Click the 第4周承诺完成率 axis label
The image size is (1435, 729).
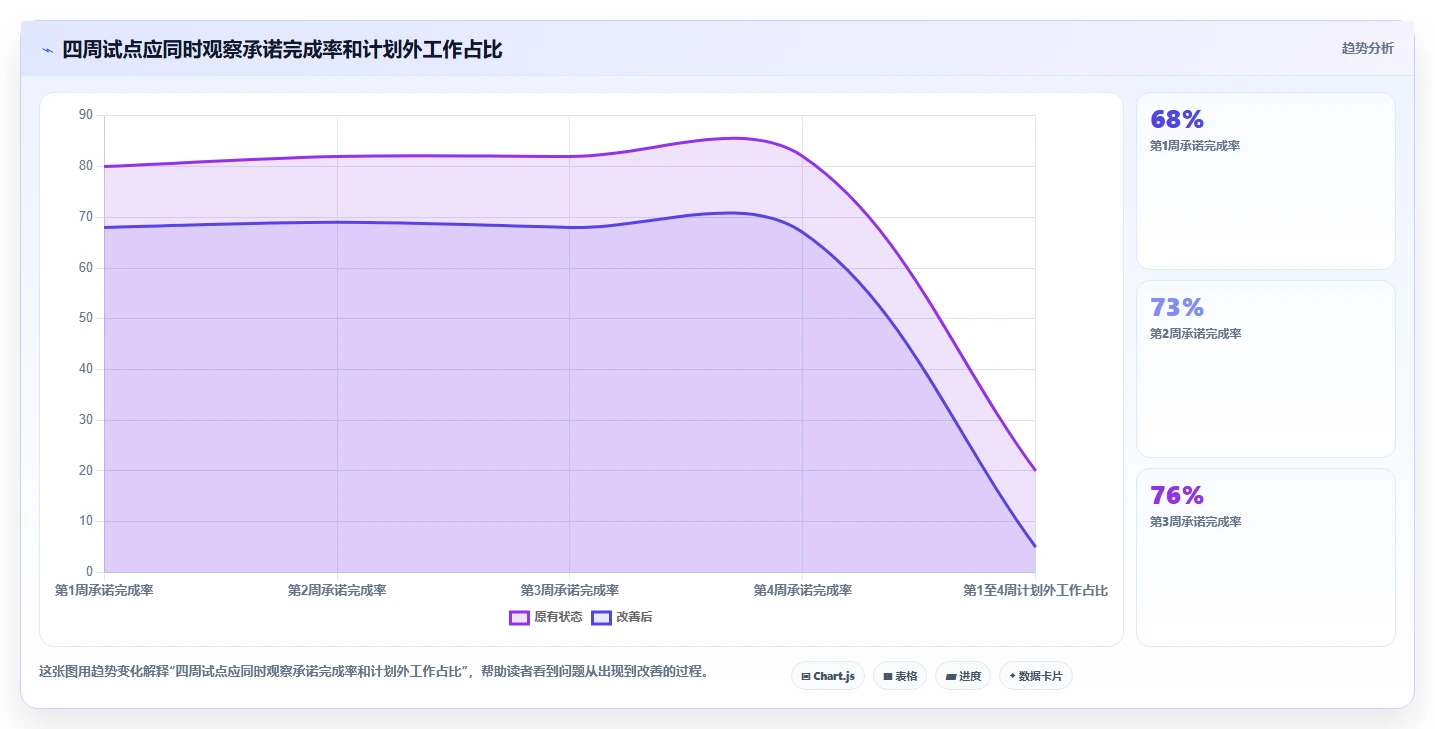pos(803,591)
